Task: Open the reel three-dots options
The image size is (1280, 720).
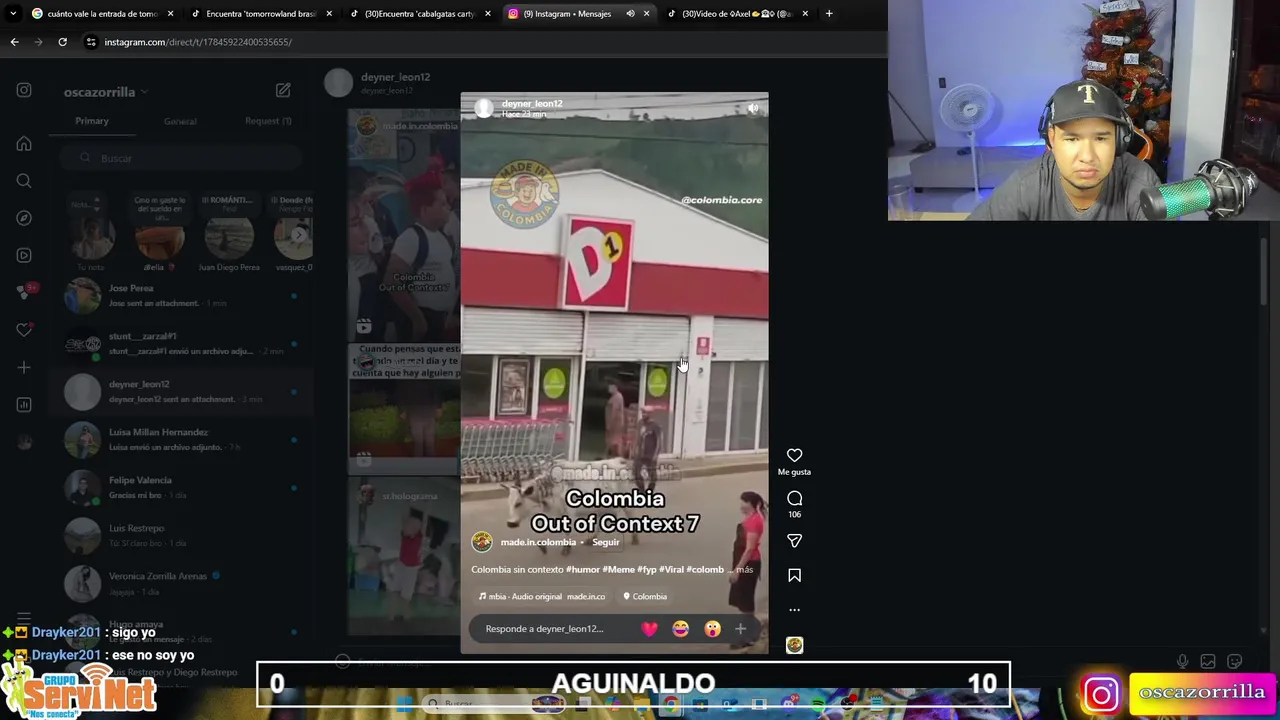Action: pyautogui.click(x=794, y=609)
